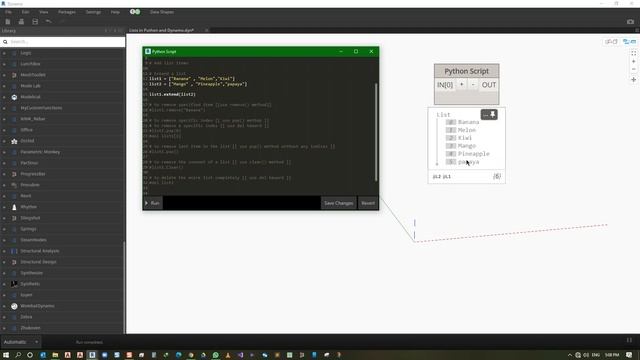The image size is (640, 360).
Task: Expand the Logic library category
Action: 4,53
